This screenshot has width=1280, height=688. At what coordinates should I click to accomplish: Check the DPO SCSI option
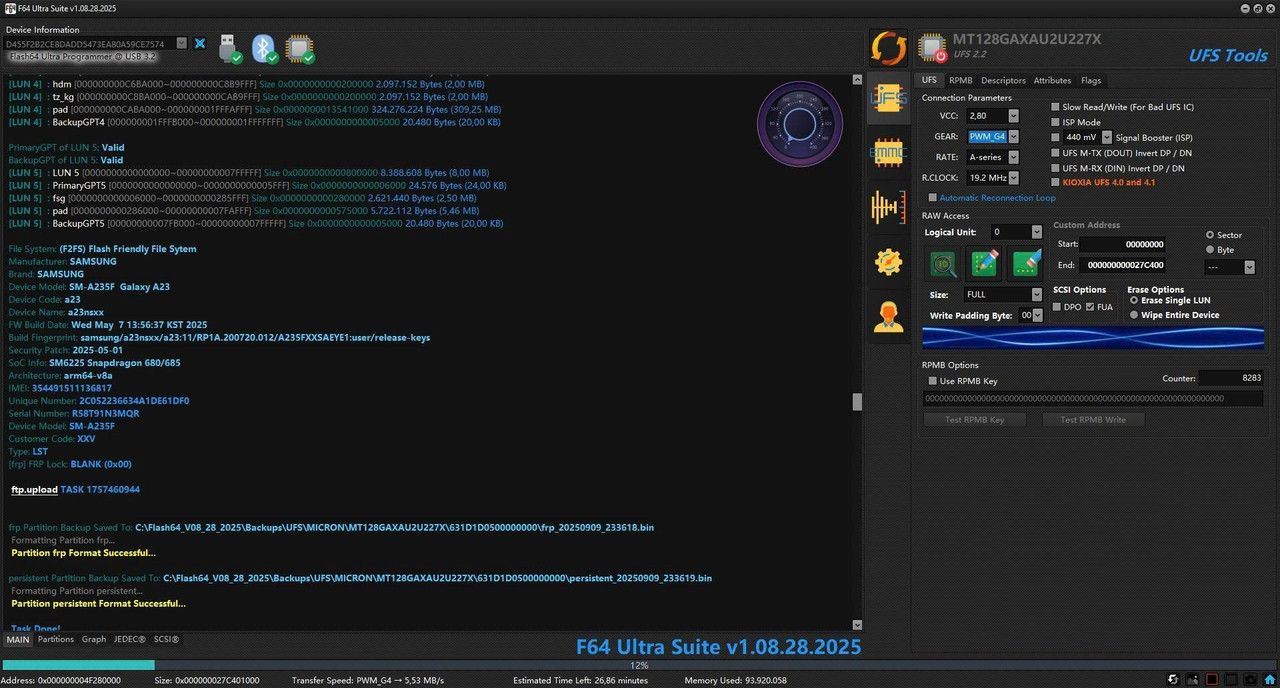(x=1058, y=307)
